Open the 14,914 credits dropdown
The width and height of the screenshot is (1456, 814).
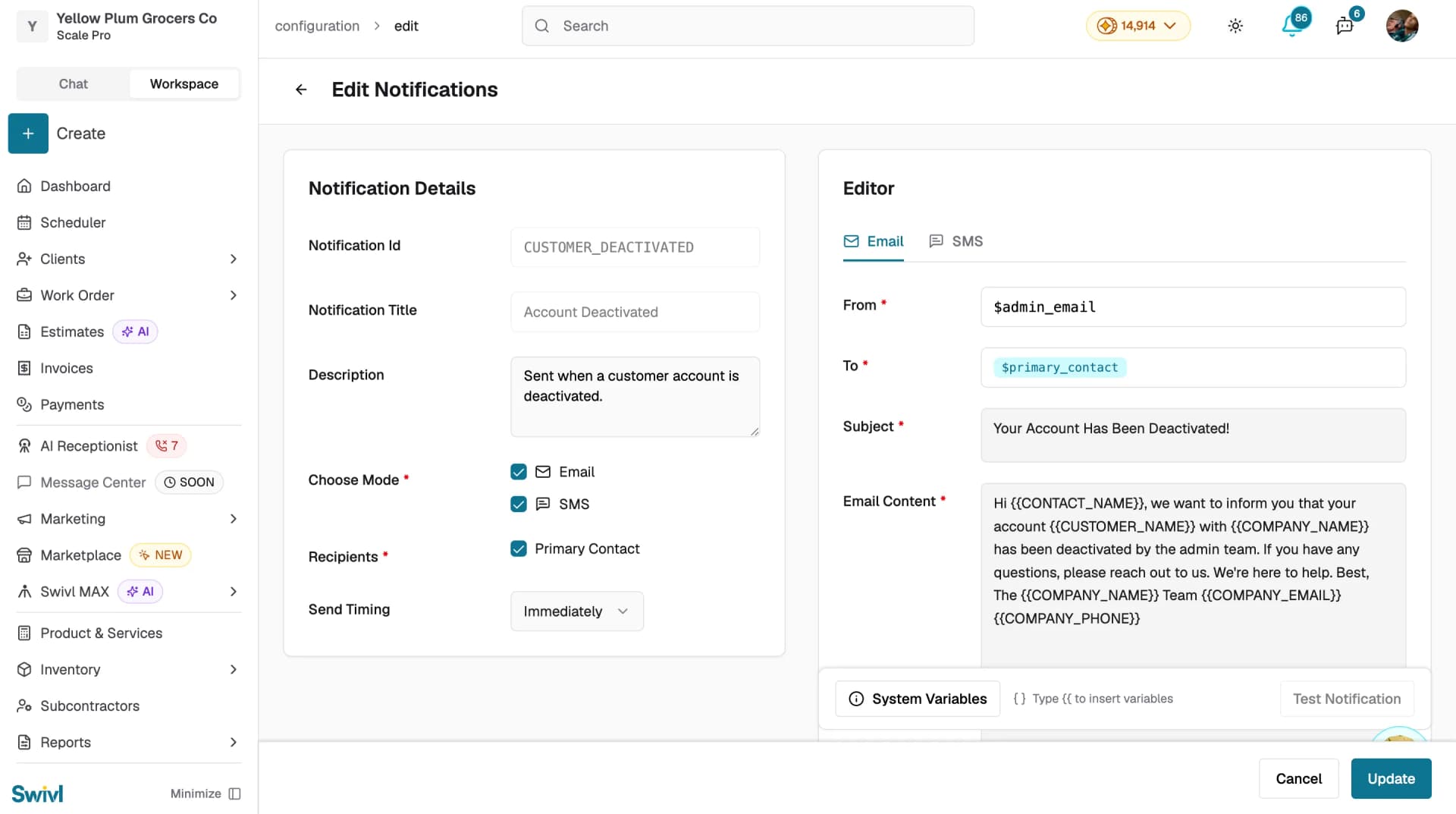1137,26
